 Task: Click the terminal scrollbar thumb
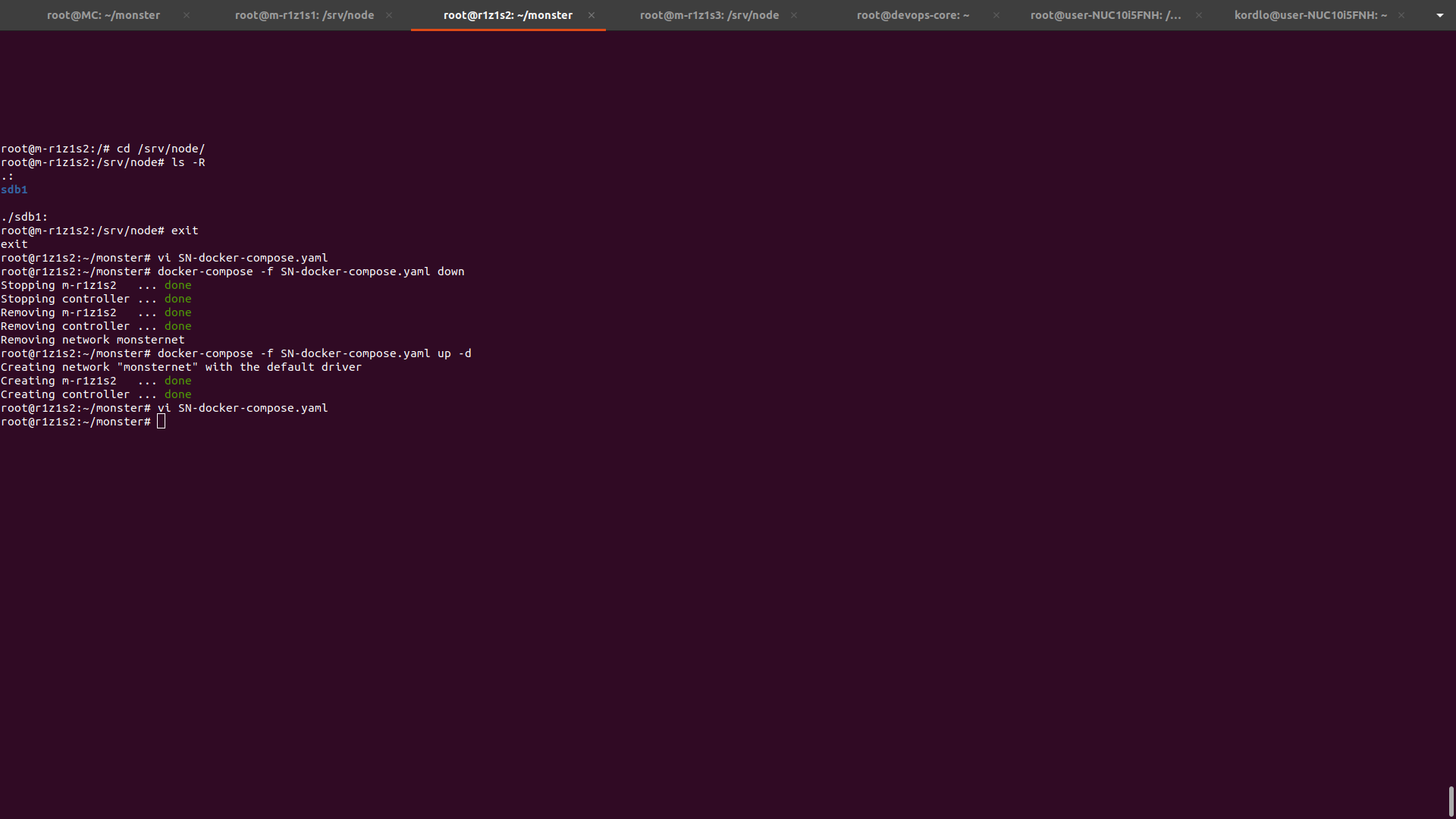(1451, 801)
